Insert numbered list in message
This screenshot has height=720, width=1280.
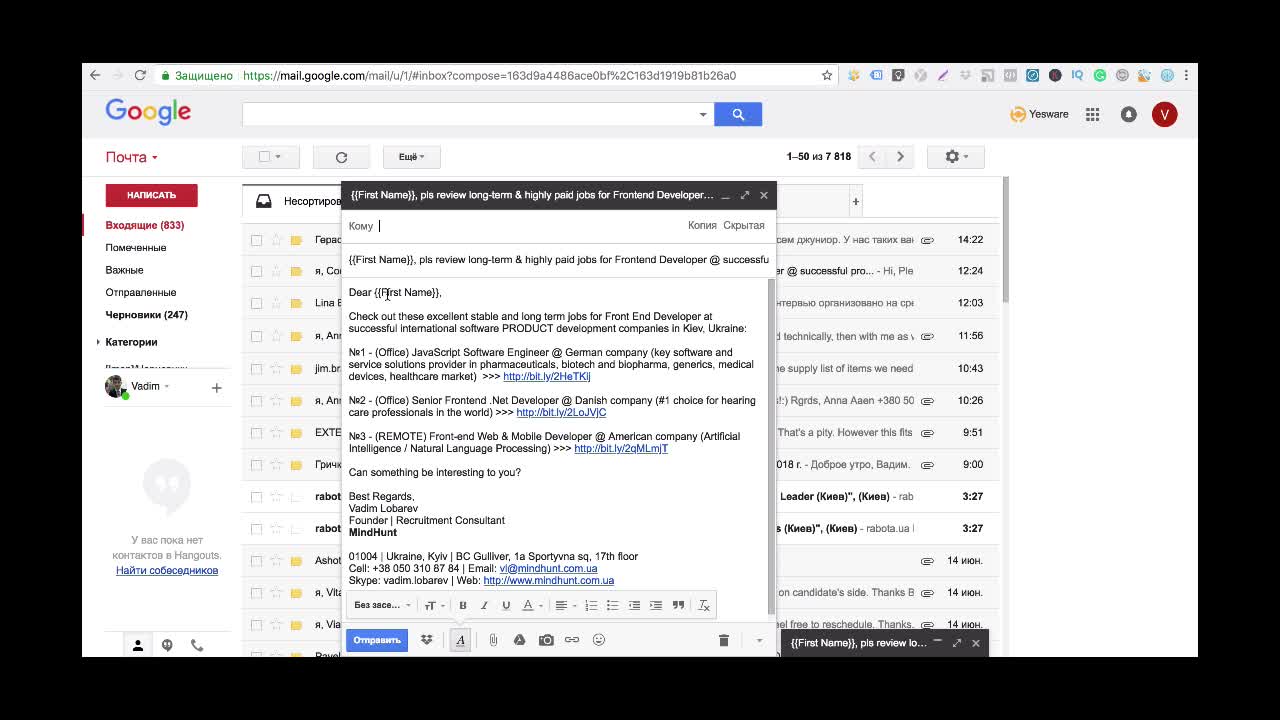pyautogui.click(x=591, y=605)
